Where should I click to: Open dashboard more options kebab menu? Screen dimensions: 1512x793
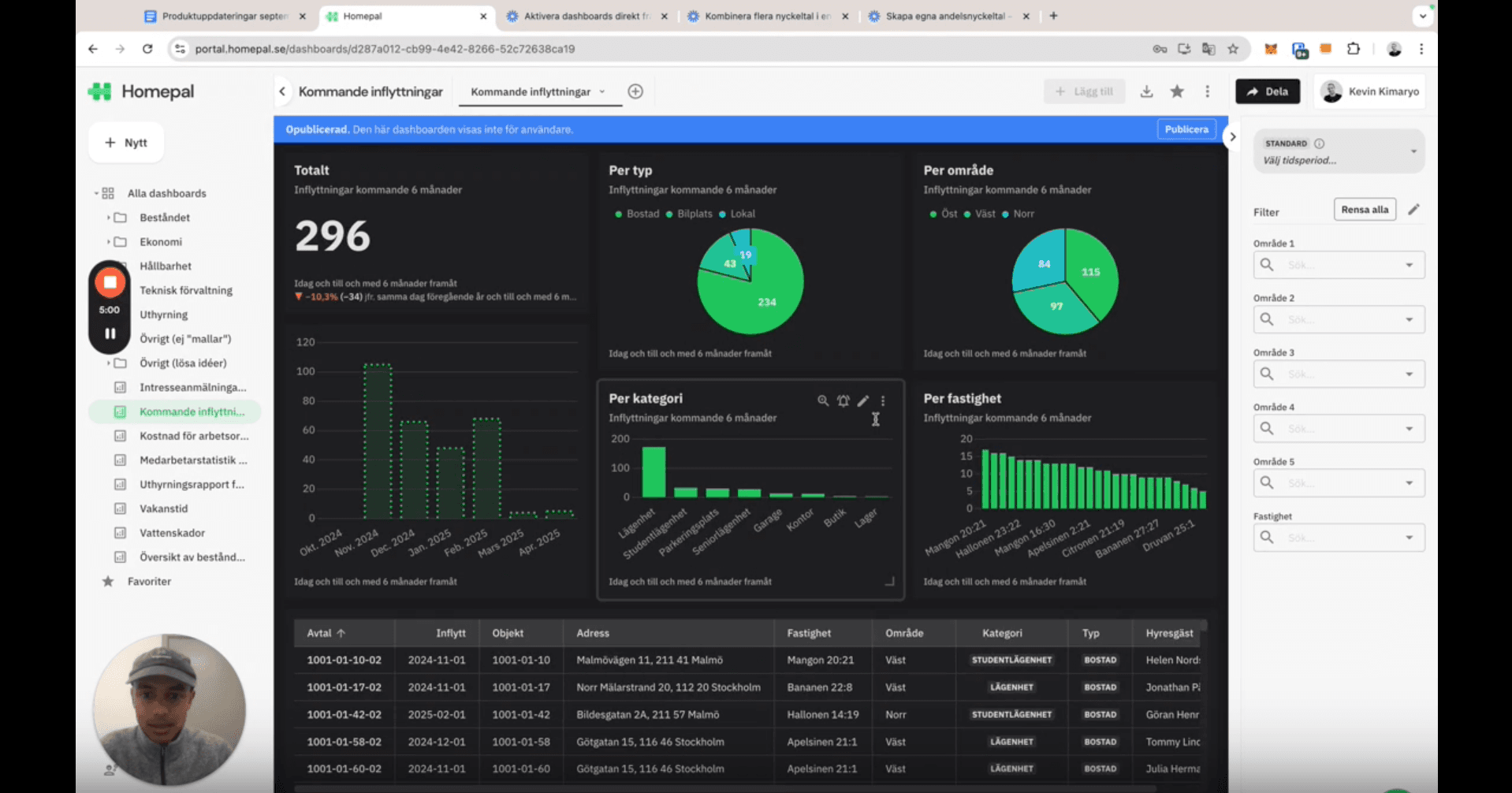tap(1207, 91)
